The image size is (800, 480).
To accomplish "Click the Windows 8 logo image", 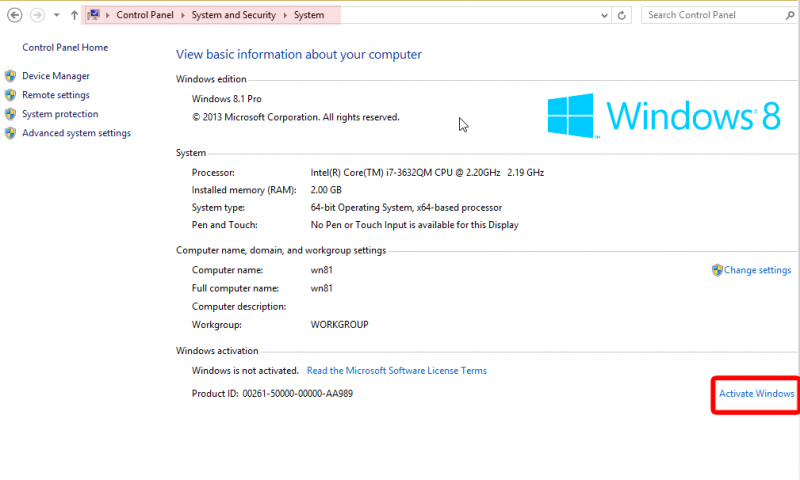I will coord(664,115).
